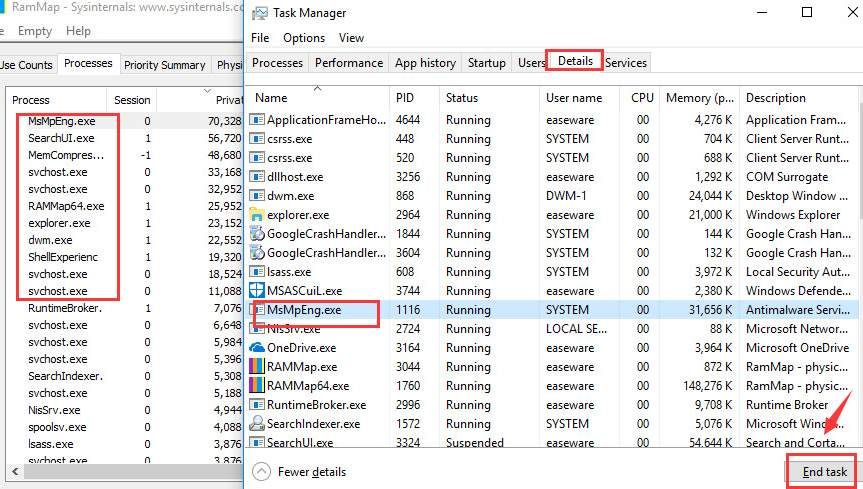Click the OneDrive.exe cloud icon
863x489 pixels.
258,347
